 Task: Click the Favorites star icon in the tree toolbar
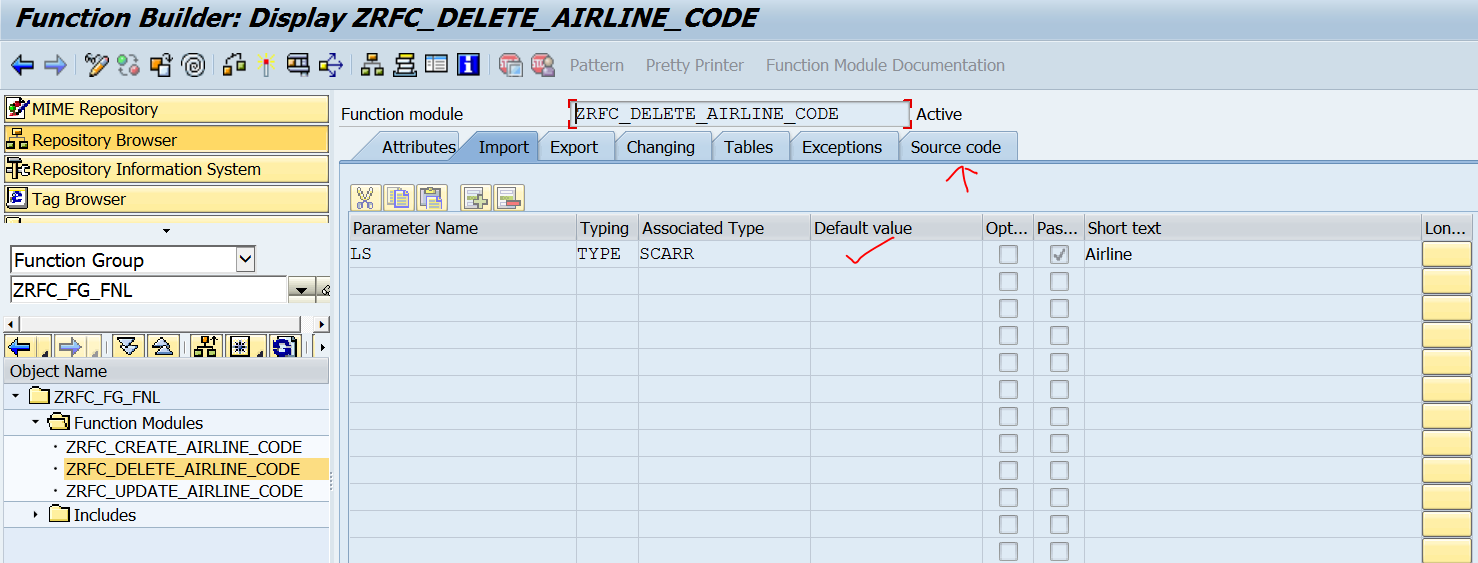(x=241, y=347)
